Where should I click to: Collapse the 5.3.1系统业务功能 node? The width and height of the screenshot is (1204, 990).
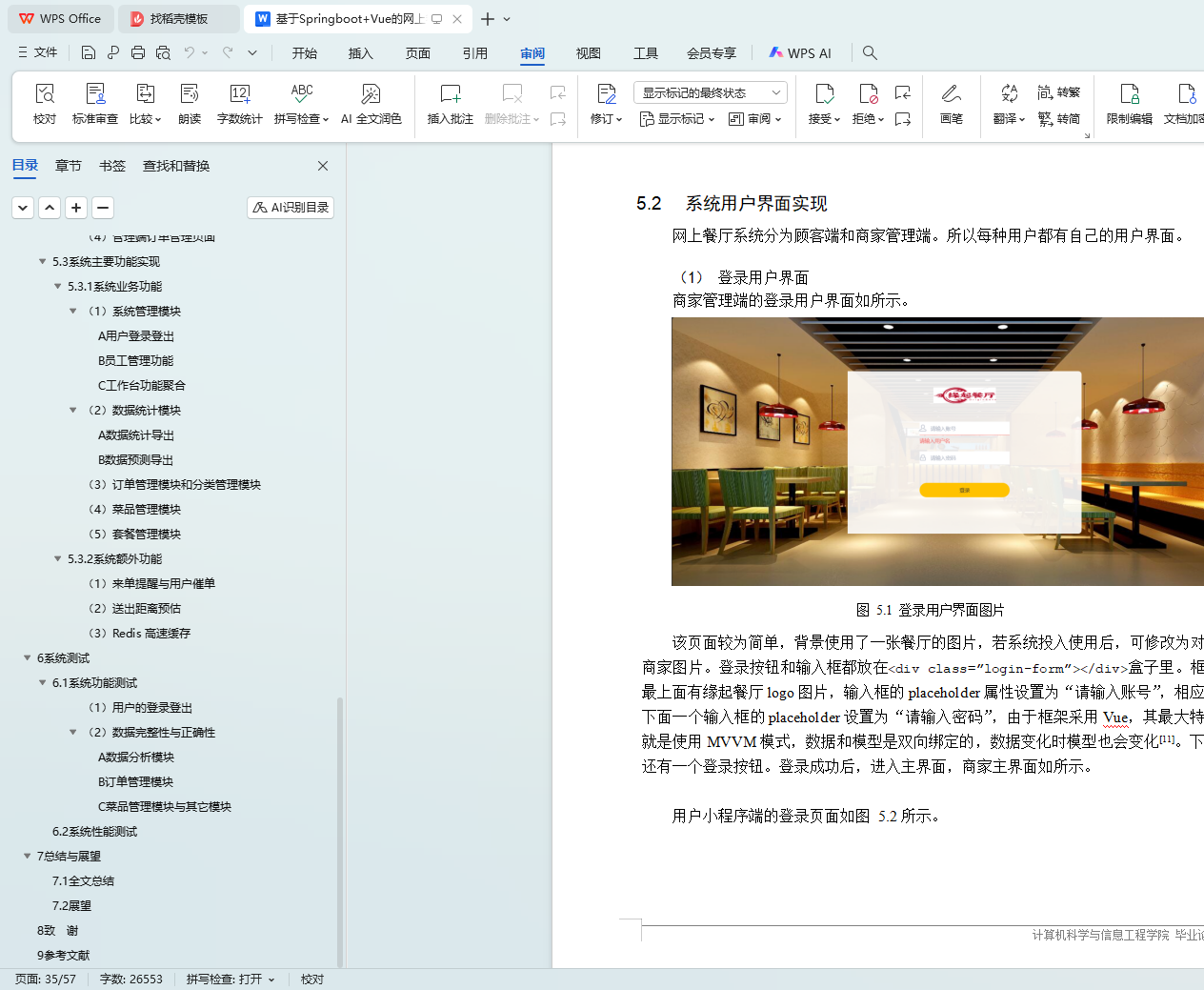pos(57,286)
